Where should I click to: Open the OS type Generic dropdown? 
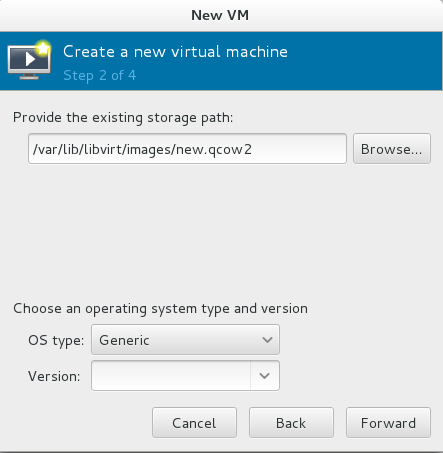(185, 340)
